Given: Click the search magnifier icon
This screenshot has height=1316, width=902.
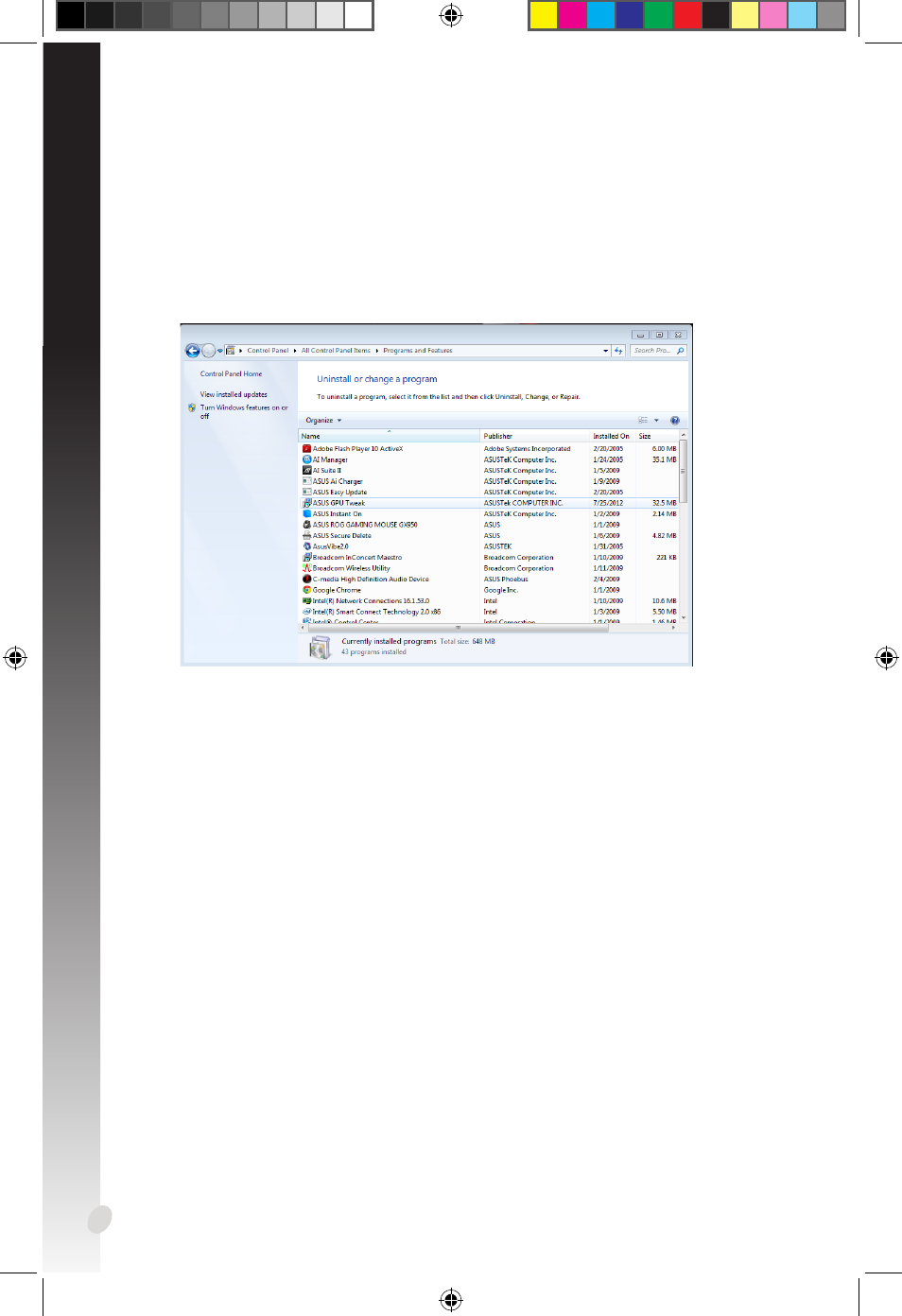Looking at the screenshot, I should coord(680,351).
